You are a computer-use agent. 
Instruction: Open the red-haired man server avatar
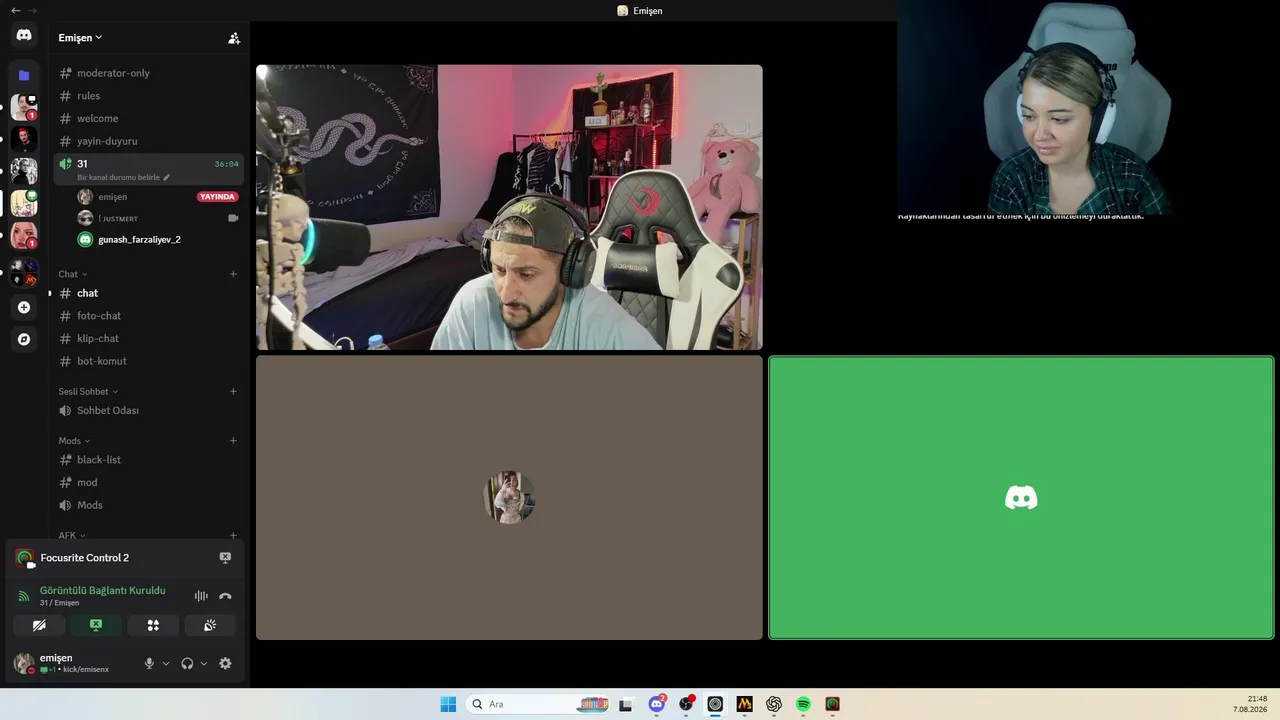[x=24, y=139]
